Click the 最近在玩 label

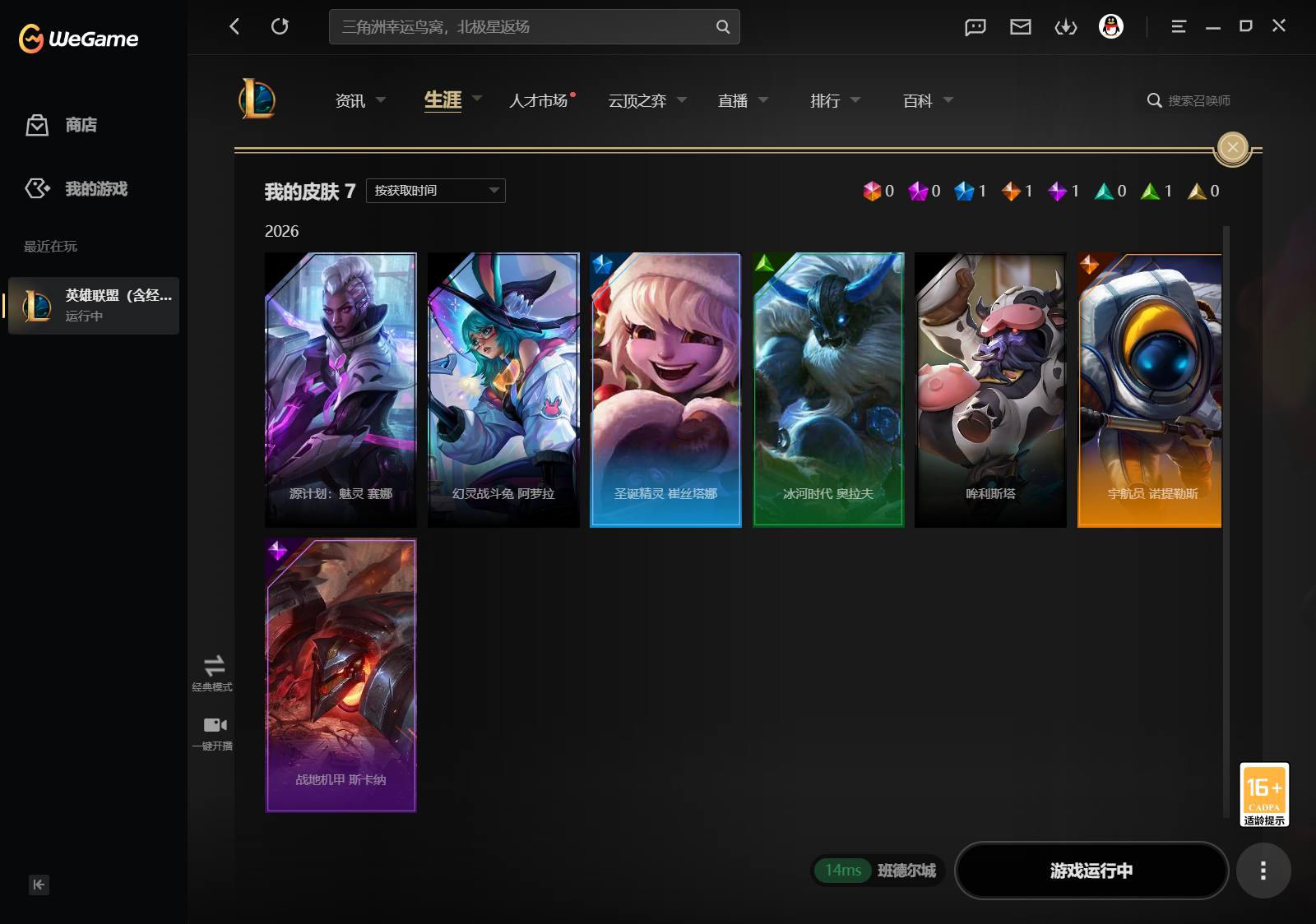pos(50,247)
